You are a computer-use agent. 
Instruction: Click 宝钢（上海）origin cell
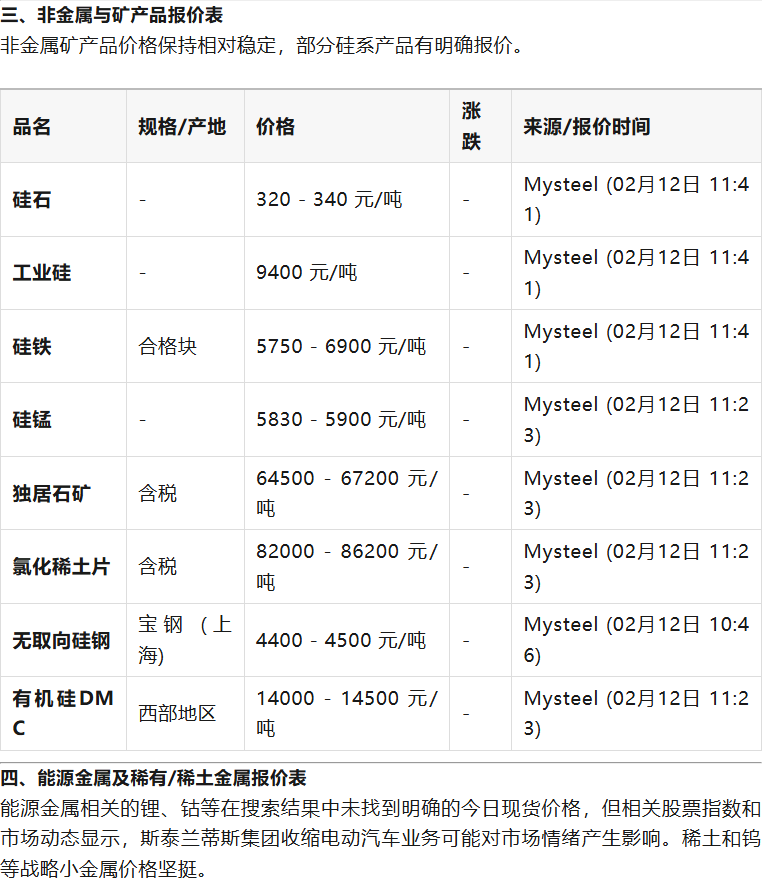point(184,640)
